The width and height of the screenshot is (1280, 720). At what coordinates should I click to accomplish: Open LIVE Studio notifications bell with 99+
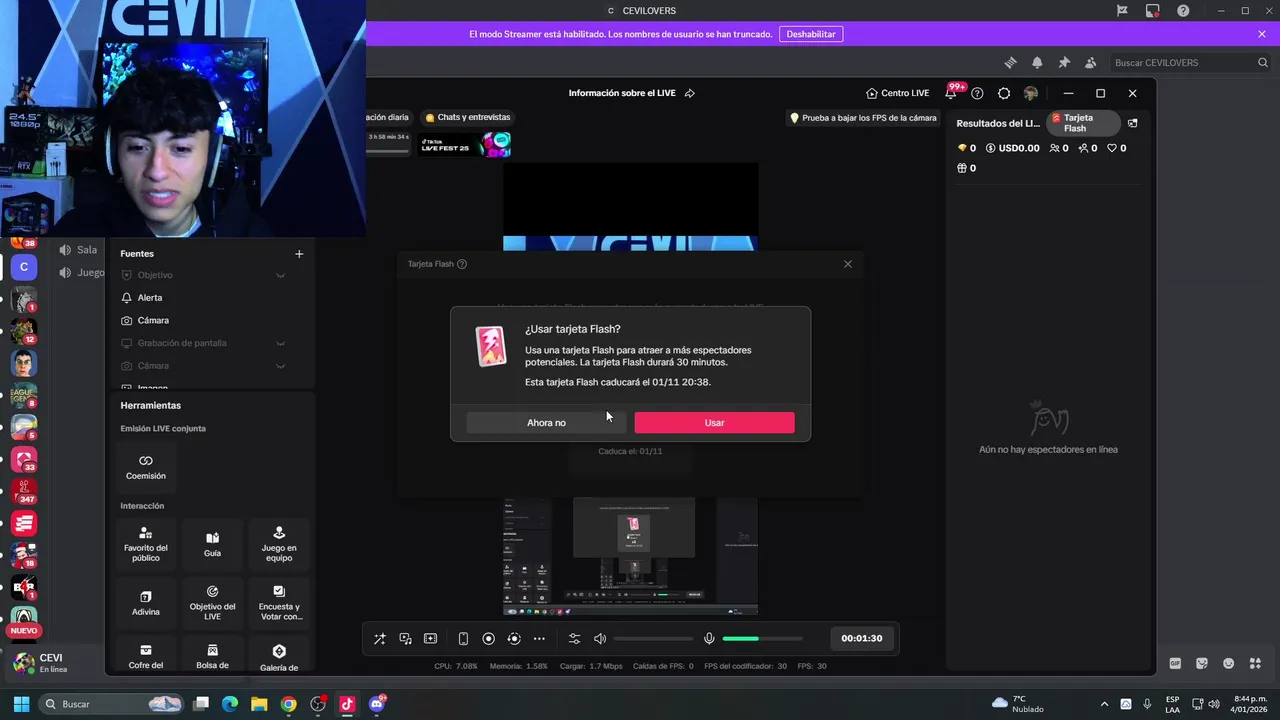click(x=952, y=93)
